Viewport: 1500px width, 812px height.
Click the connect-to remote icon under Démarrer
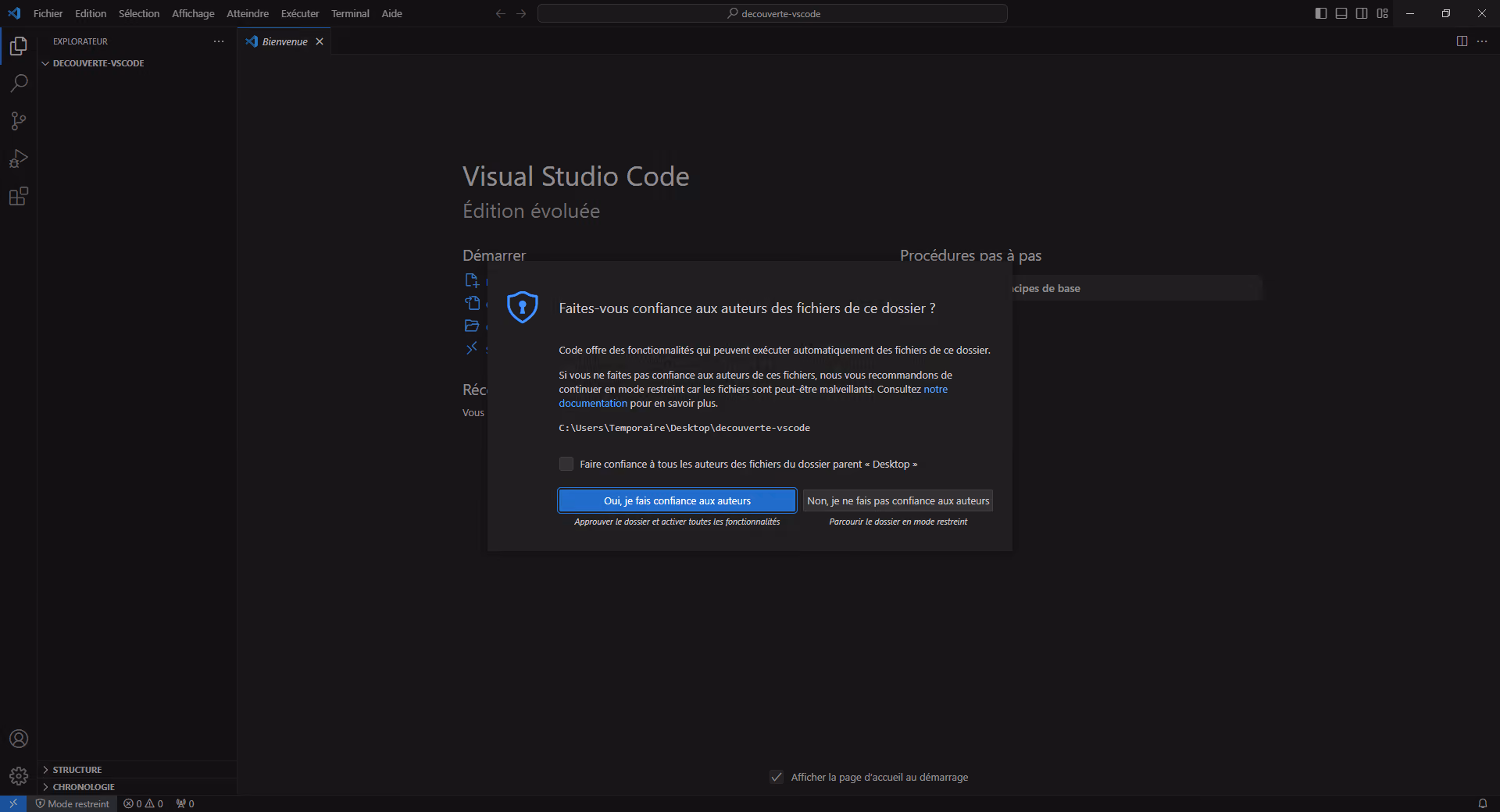(x=472, y=348)
